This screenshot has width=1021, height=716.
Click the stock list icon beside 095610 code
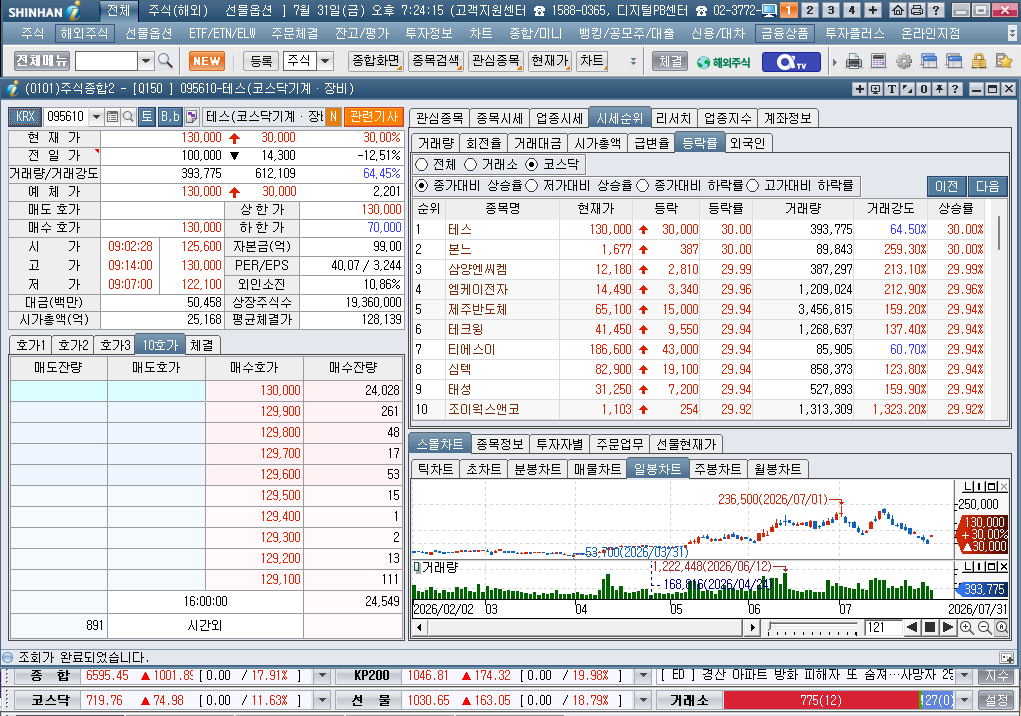[x=113, y=117]
